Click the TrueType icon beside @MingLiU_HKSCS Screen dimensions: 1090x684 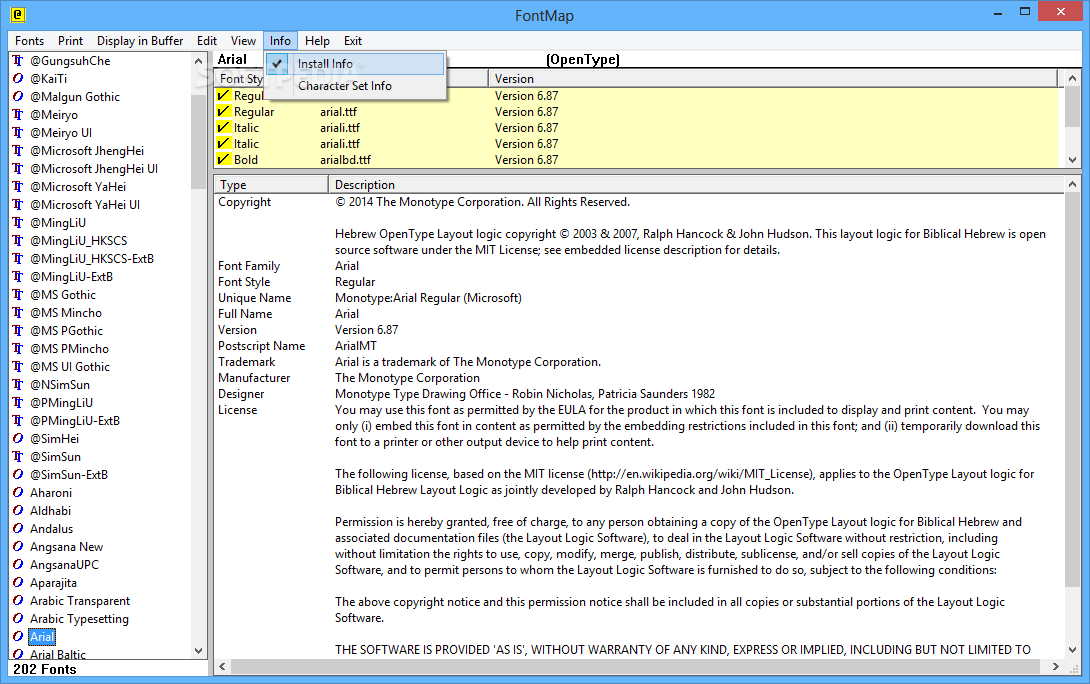point(18,241)
